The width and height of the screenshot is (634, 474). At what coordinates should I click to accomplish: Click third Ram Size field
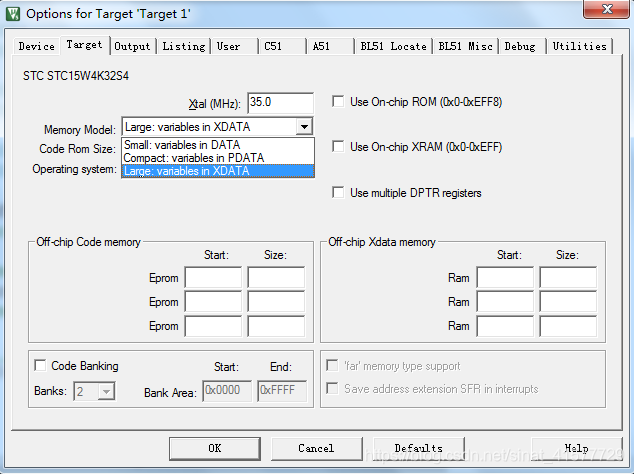click(568, 326)
